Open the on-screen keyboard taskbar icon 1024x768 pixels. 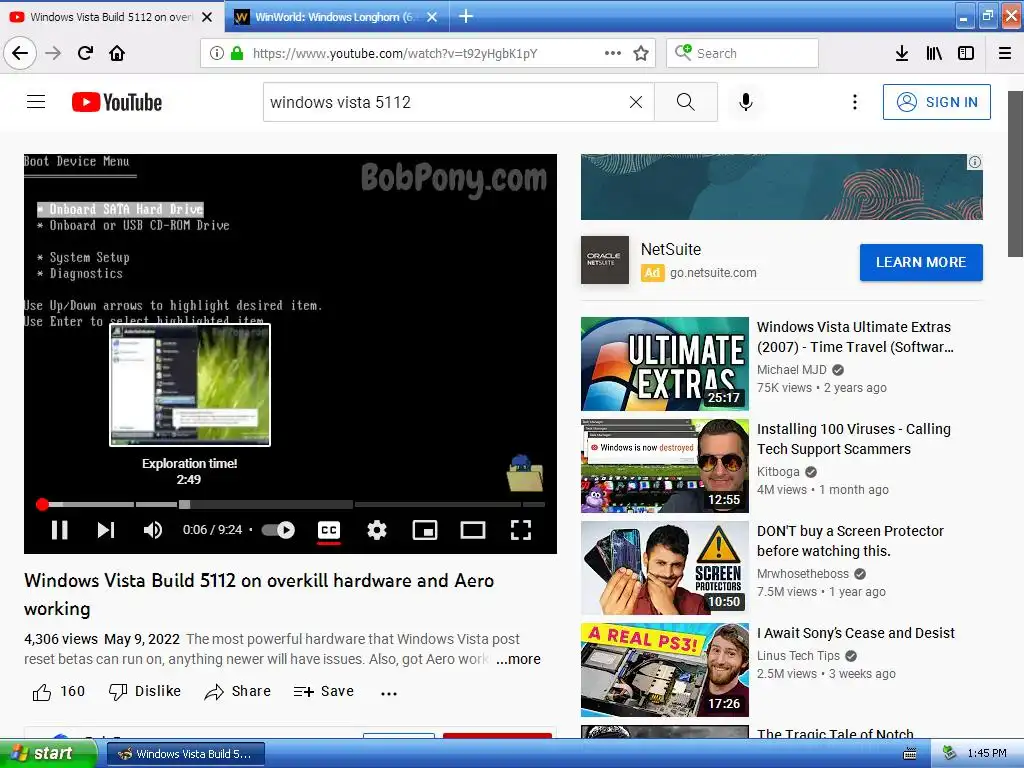pyautogui.click(x=909, y=754)
